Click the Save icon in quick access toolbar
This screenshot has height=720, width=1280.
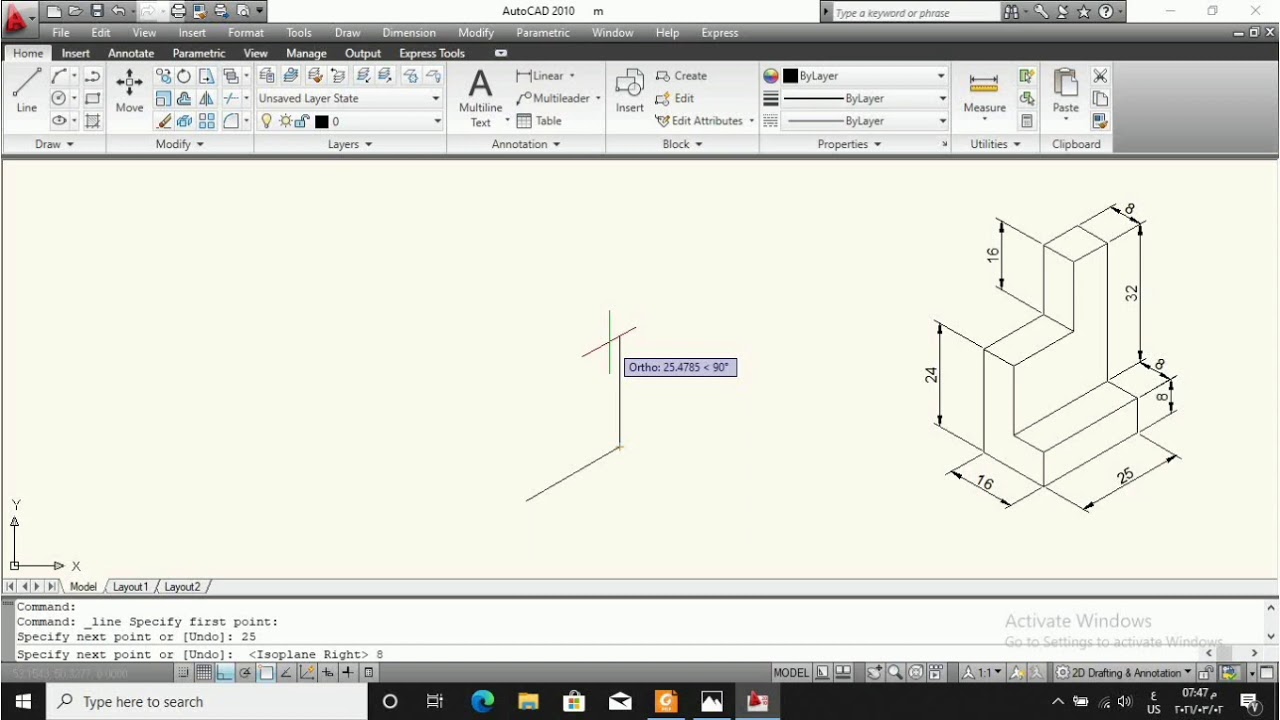click(x=97, y=11)
